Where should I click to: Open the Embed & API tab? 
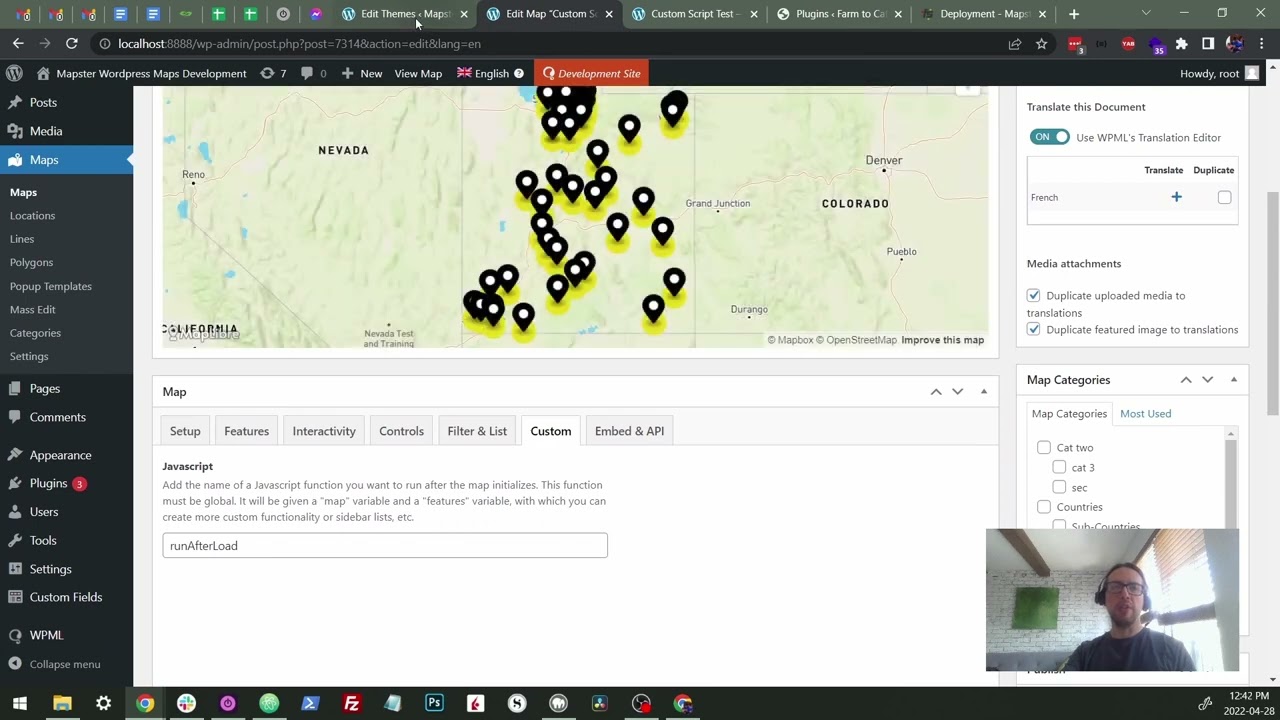click(629, 431)
